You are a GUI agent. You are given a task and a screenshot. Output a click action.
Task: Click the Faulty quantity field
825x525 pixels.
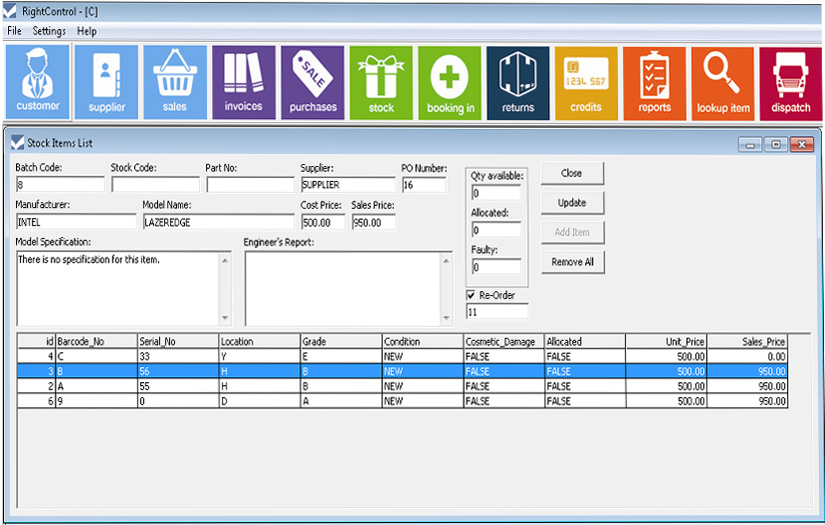coord(496,267)
